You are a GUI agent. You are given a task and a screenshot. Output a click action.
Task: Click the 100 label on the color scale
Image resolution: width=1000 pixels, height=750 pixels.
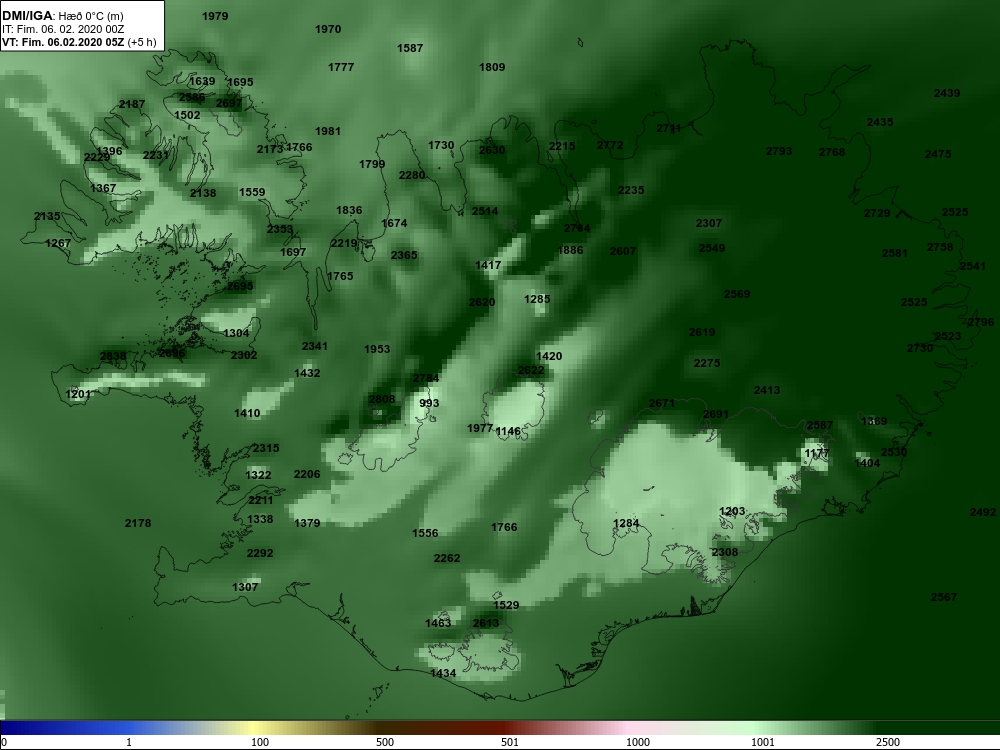click(260, 742)
